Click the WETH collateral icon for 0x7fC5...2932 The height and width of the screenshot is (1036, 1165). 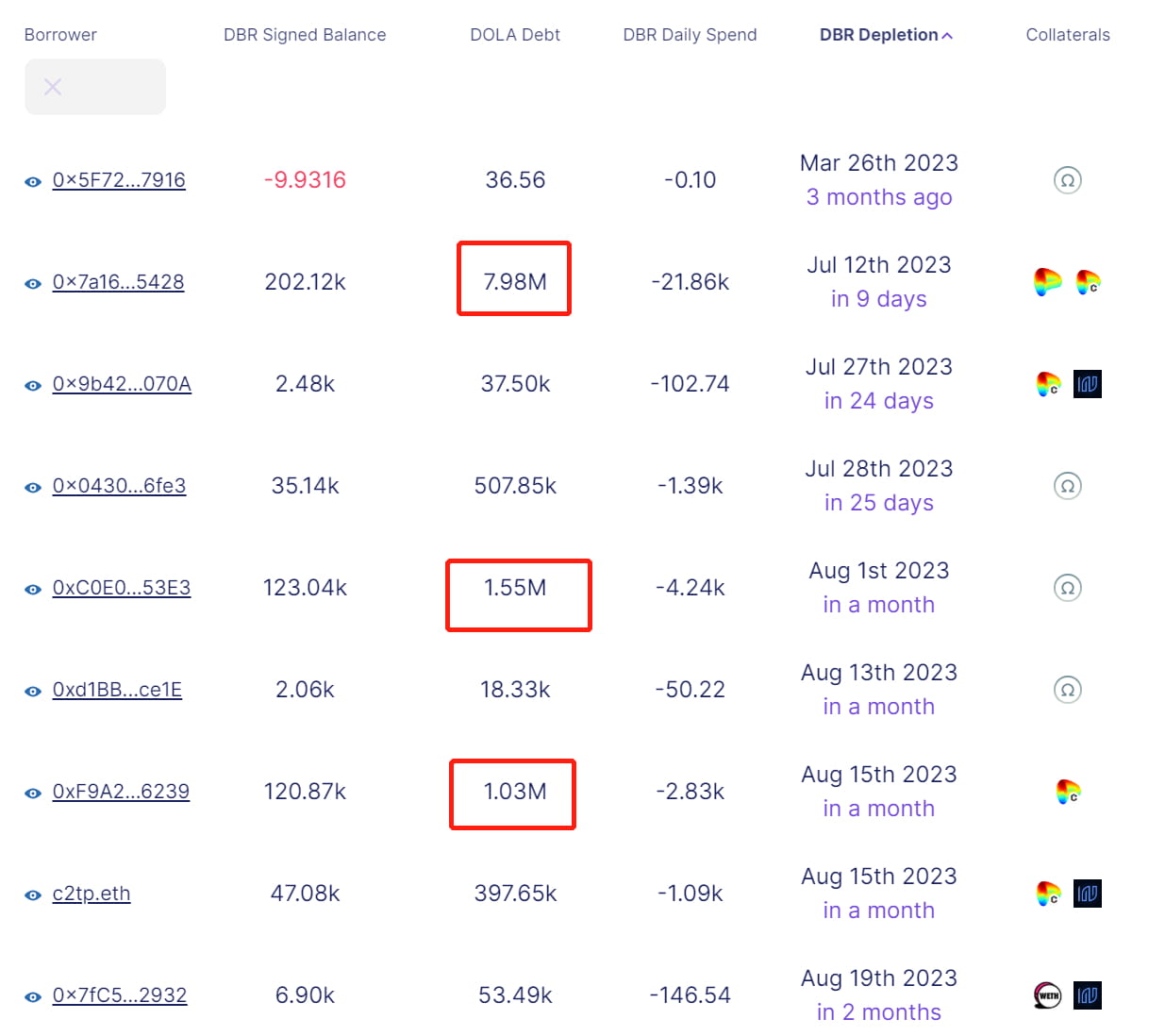tap(1048, 995)
